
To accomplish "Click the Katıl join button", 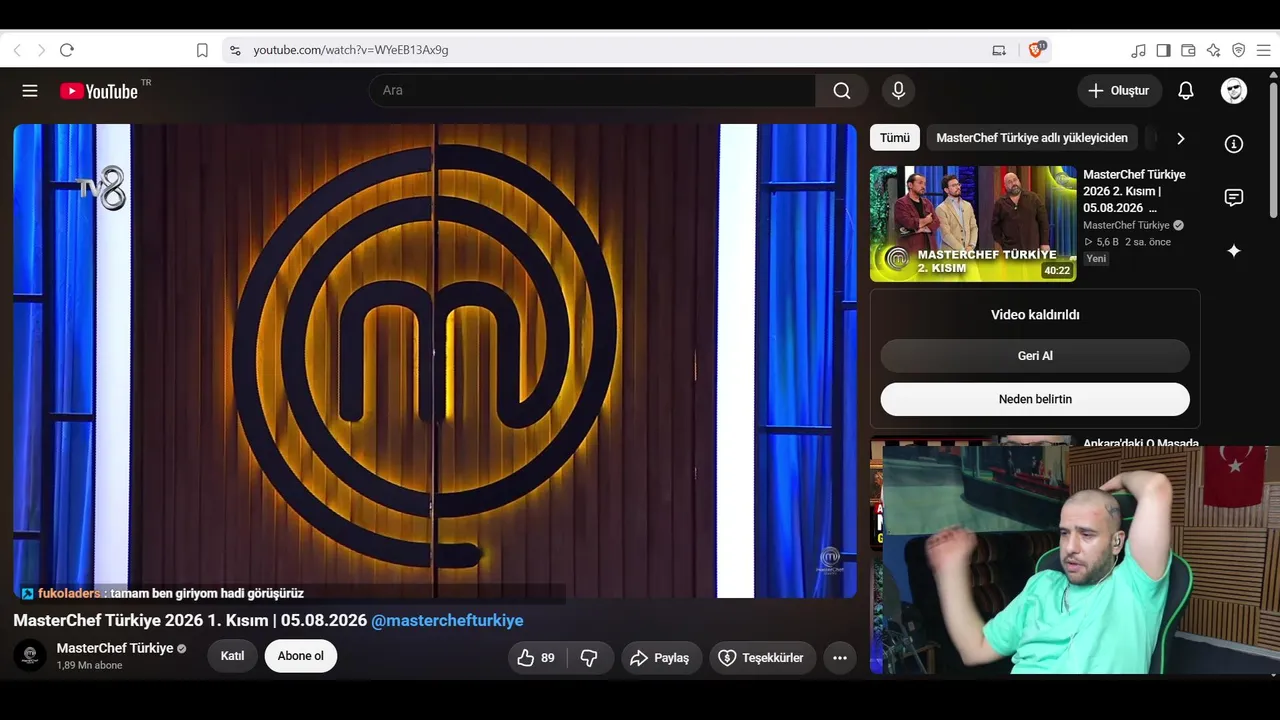I will click(232, 656).
